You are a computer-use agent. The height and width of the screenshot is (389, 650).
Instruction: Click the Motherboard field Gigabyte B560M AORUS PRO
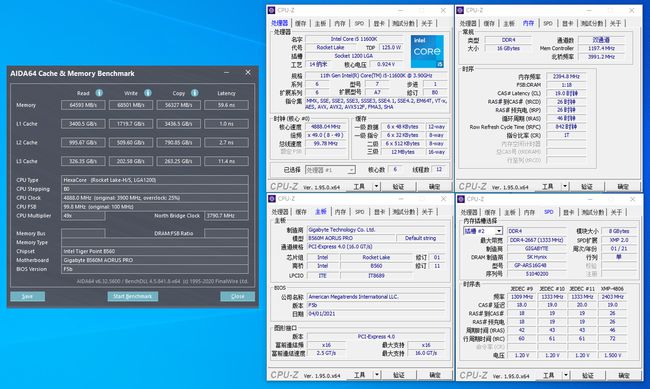[x=155, y=260]
